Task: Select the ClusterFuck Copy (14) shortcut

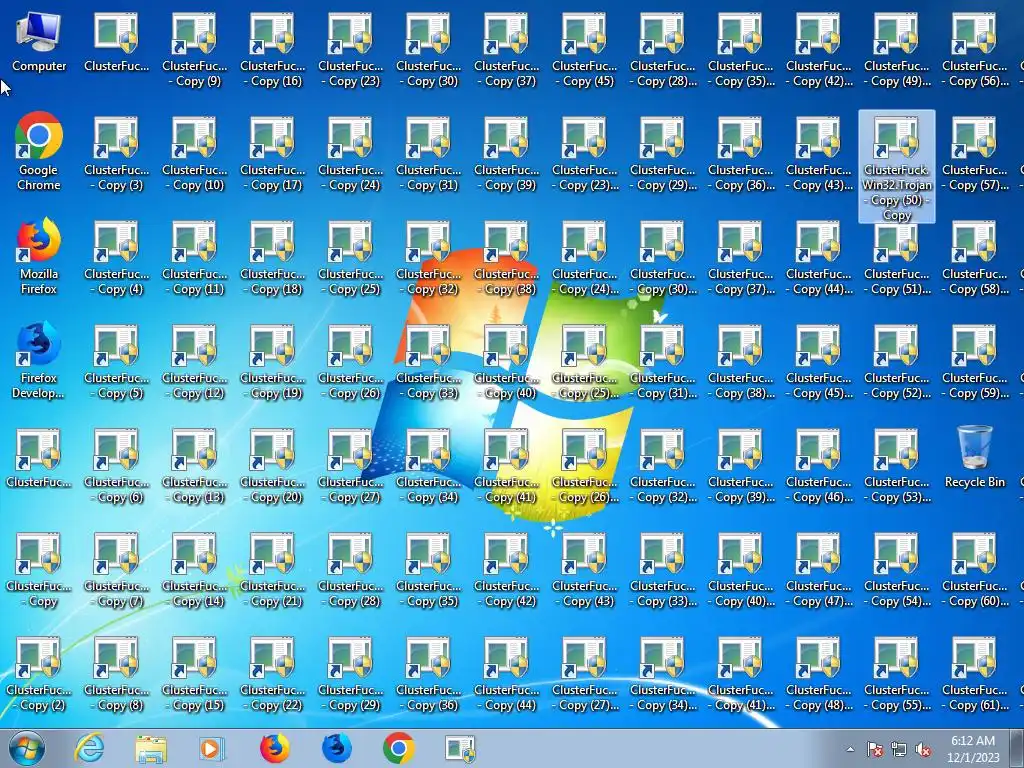Action: click(x=195, y=568)
